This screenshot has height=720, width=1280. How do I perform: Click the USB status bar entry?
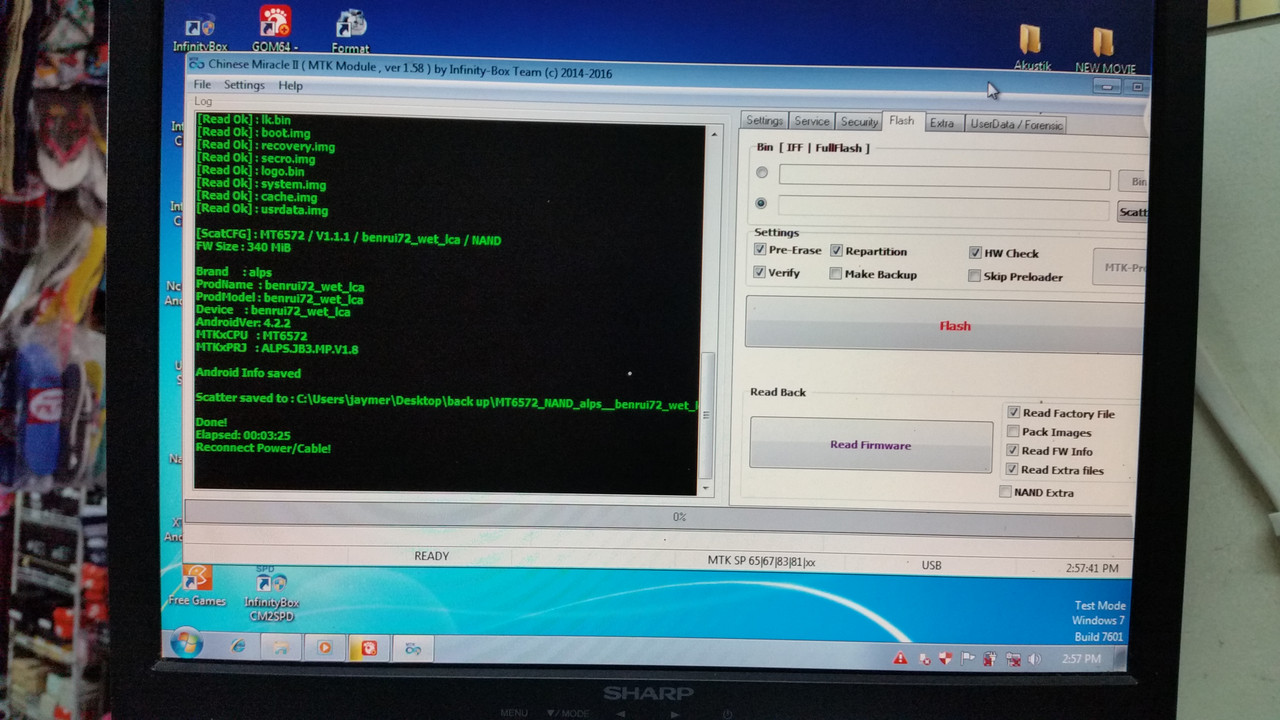tap(931, 565)
